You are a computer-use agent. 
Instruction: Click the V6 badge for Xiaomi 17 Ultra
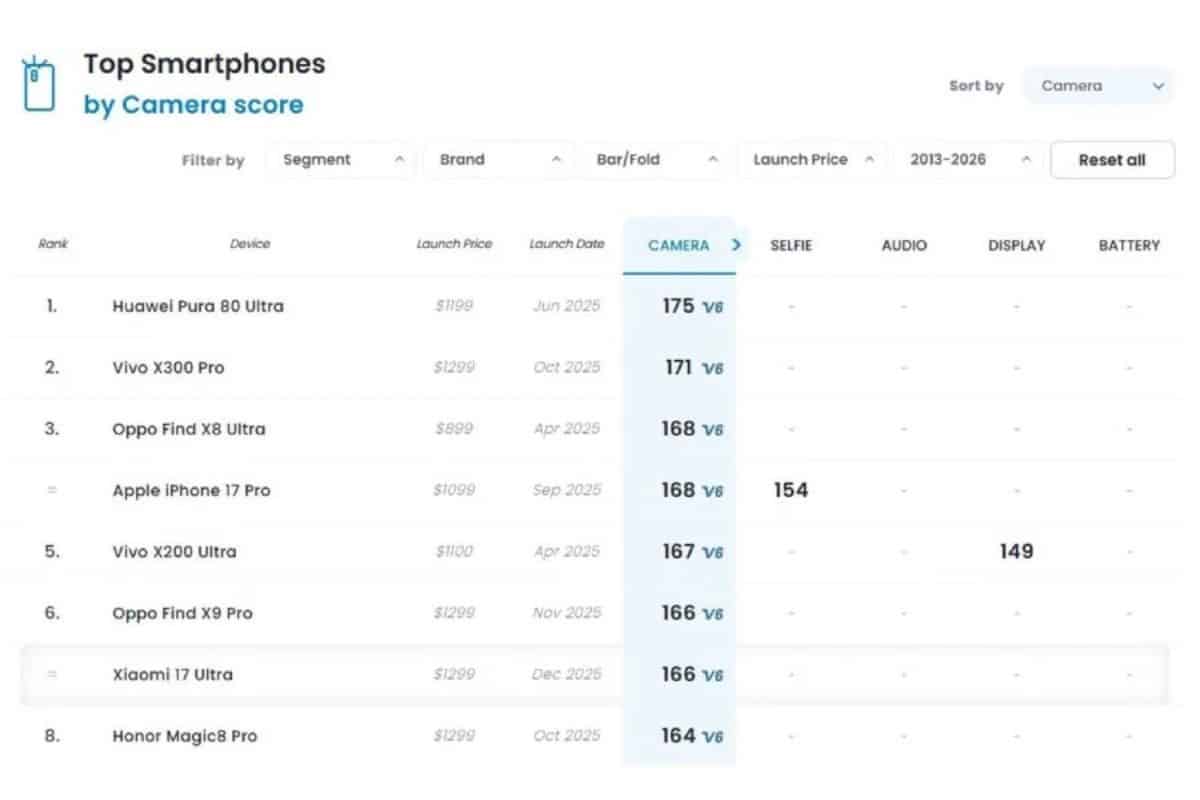(x=712, y=675)
